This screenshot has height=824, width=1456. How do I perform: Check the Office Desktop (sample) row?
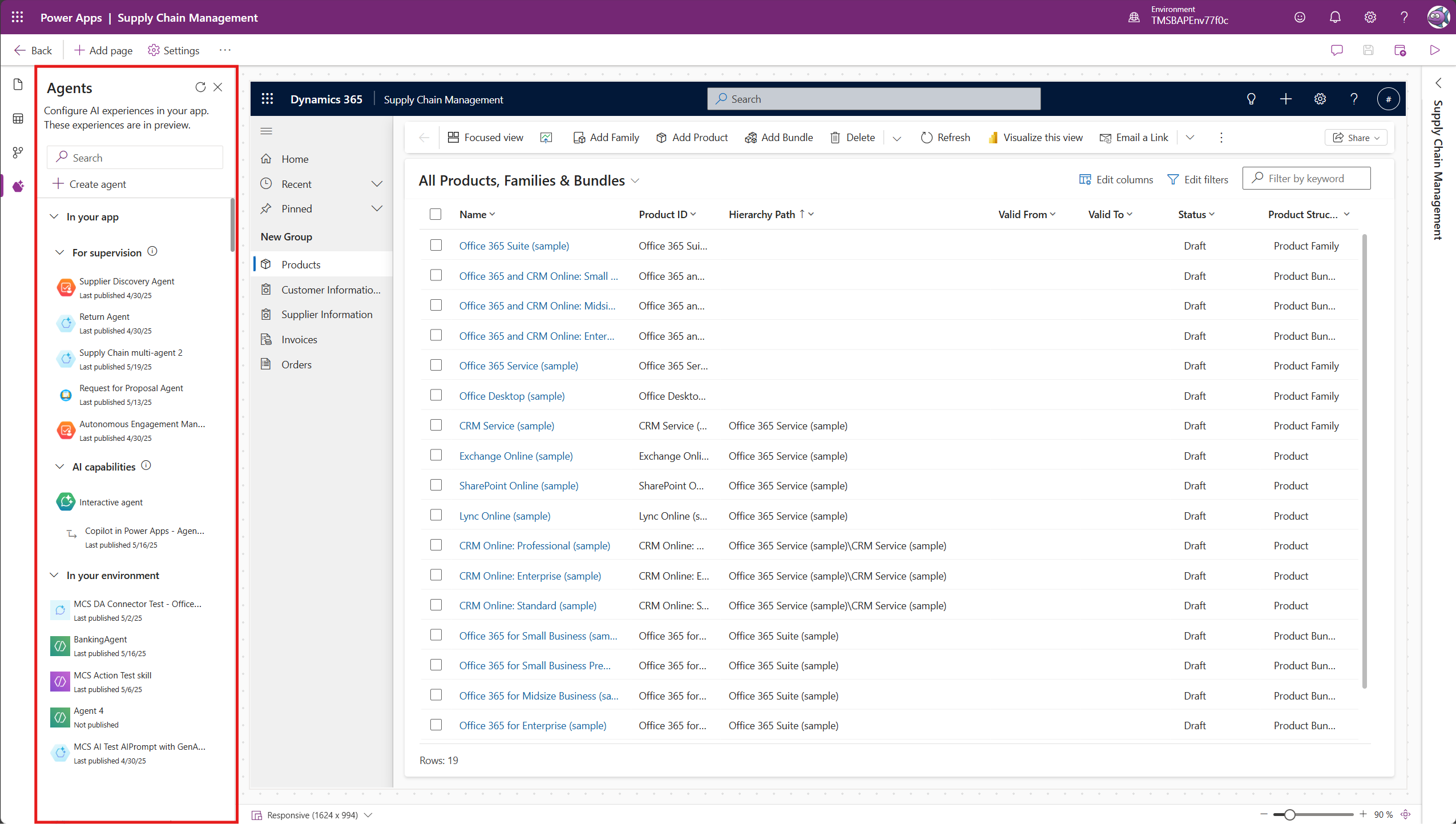436,395
